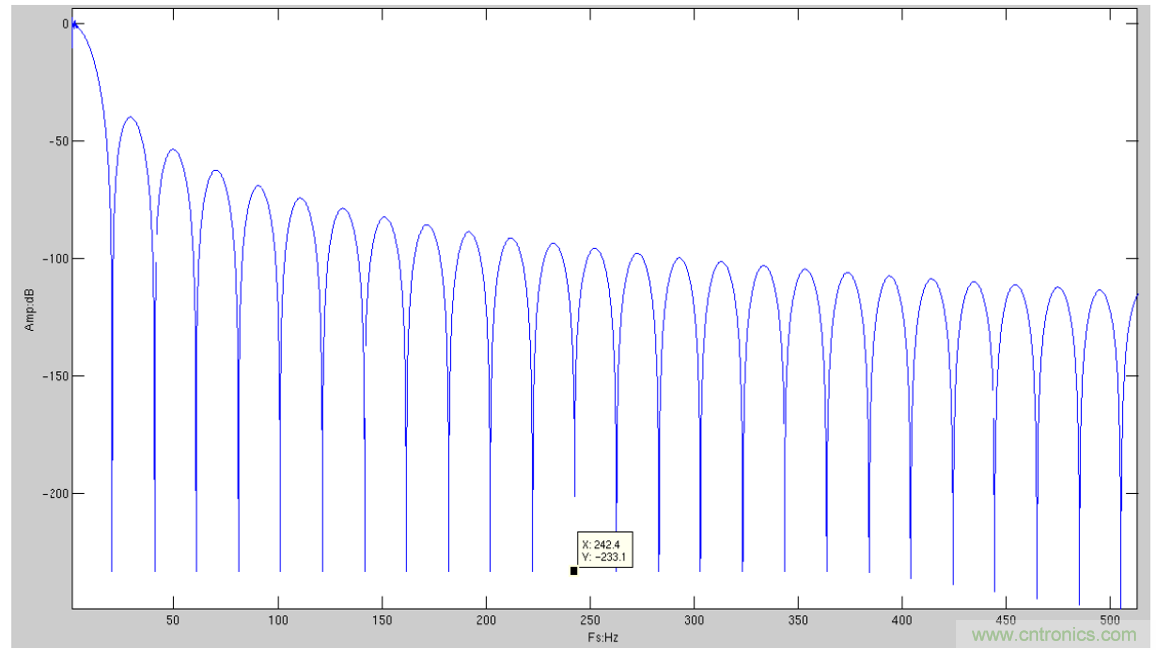Click the 300 tick label on x-axis
Viewport: 1156px width, 650px height.
[694, 621]
